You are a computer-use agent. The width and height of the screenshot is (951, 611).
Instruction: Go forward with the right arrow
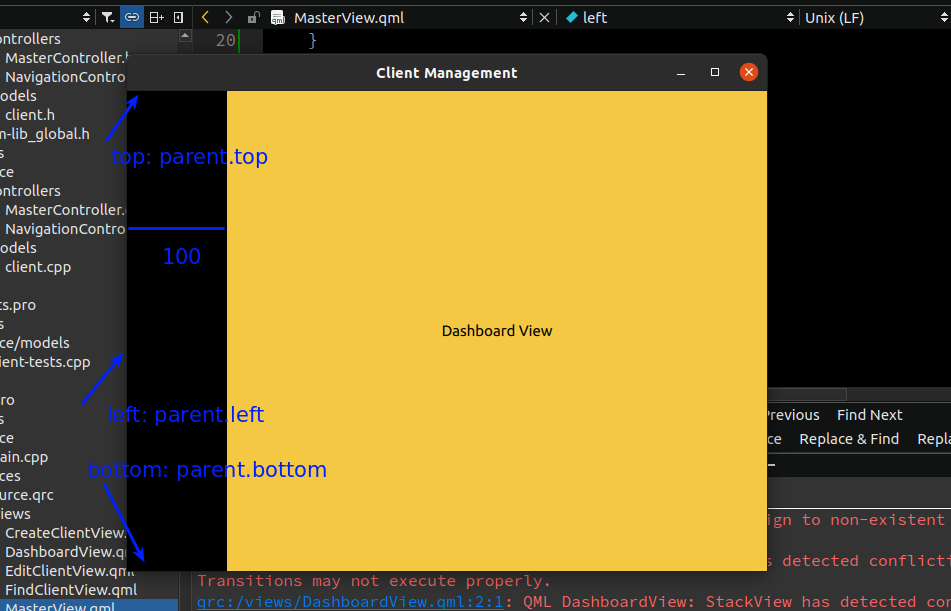coord(228,18)
